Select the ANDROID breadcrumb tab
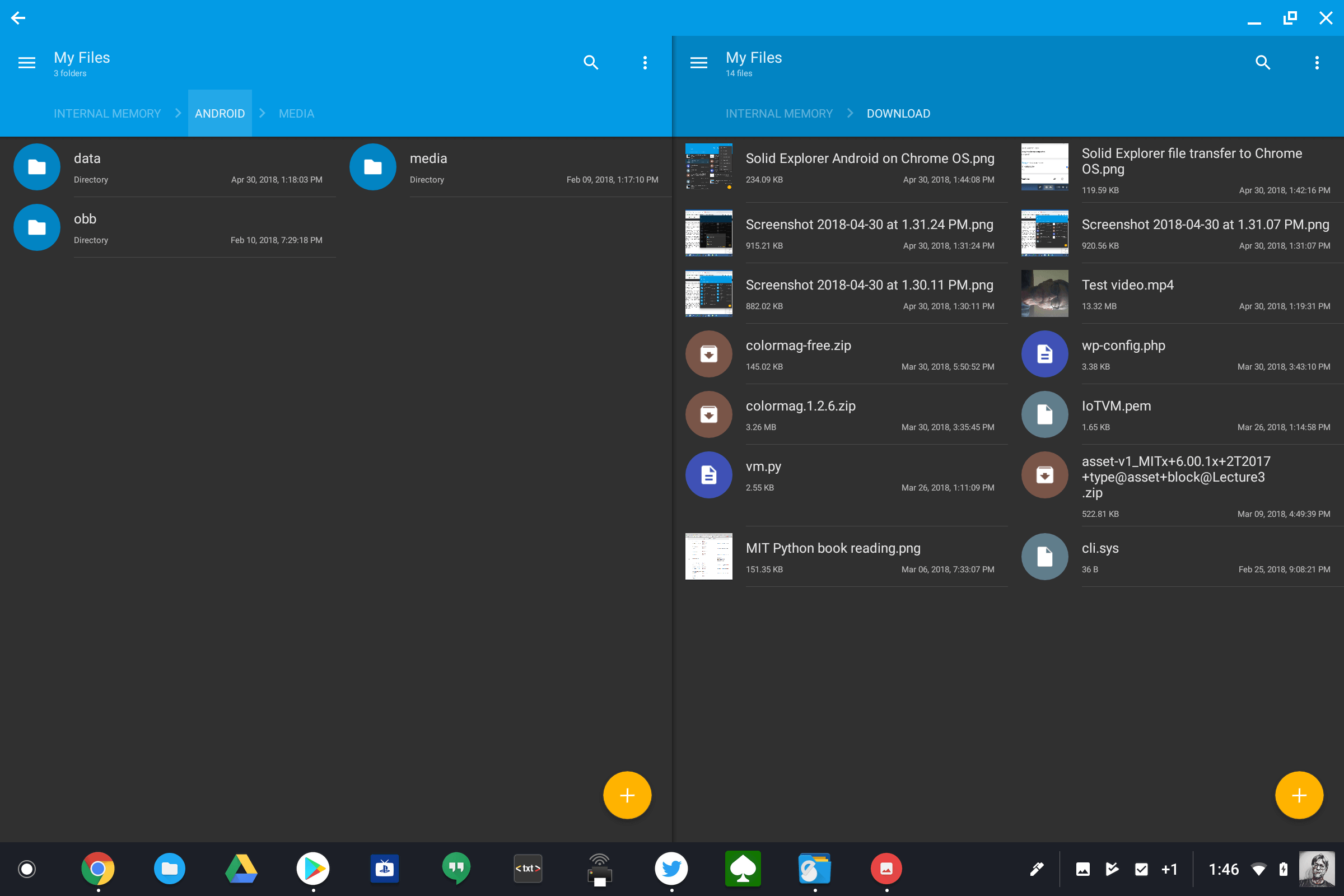Image resolution: width=1344 pixels, height=896 pixels. click(220, 113)
